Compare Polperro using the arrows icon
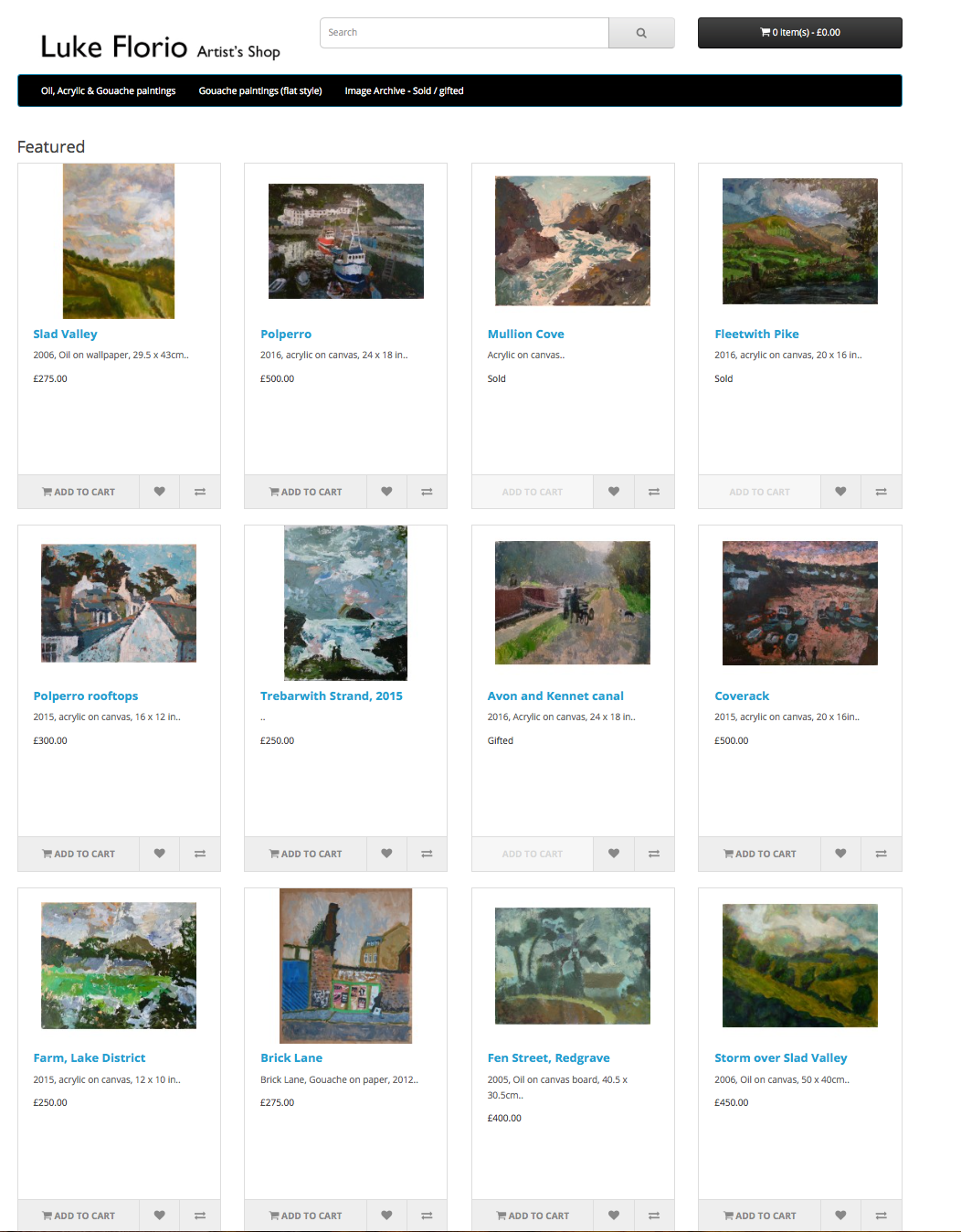Viewport: 961px width, 1232px height. tap(427, 492)
